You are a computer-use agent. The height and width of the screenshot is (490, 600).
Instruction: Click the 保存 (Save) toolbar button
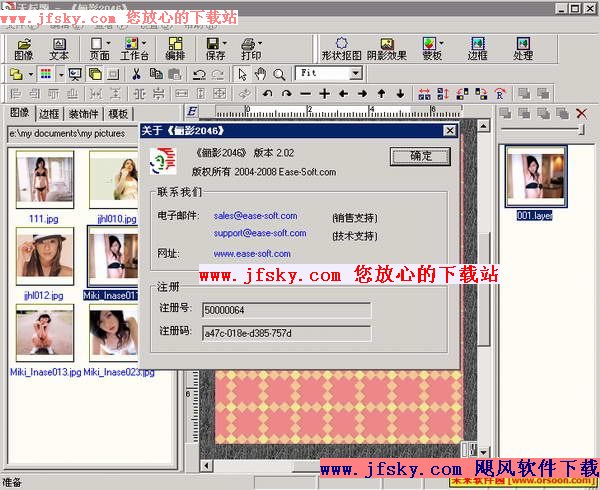[x=214, y=49]
